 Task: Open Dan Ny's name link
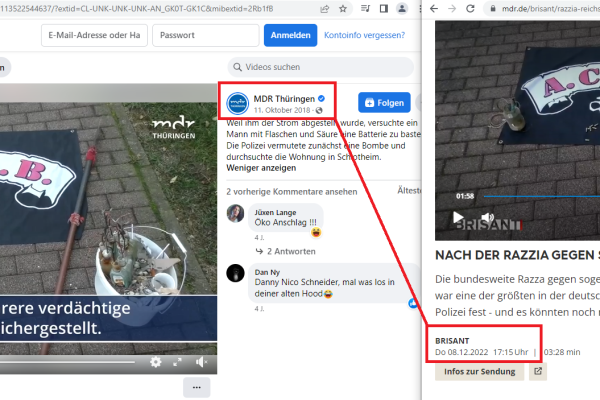pyautogui.click(x=267, y=272)
